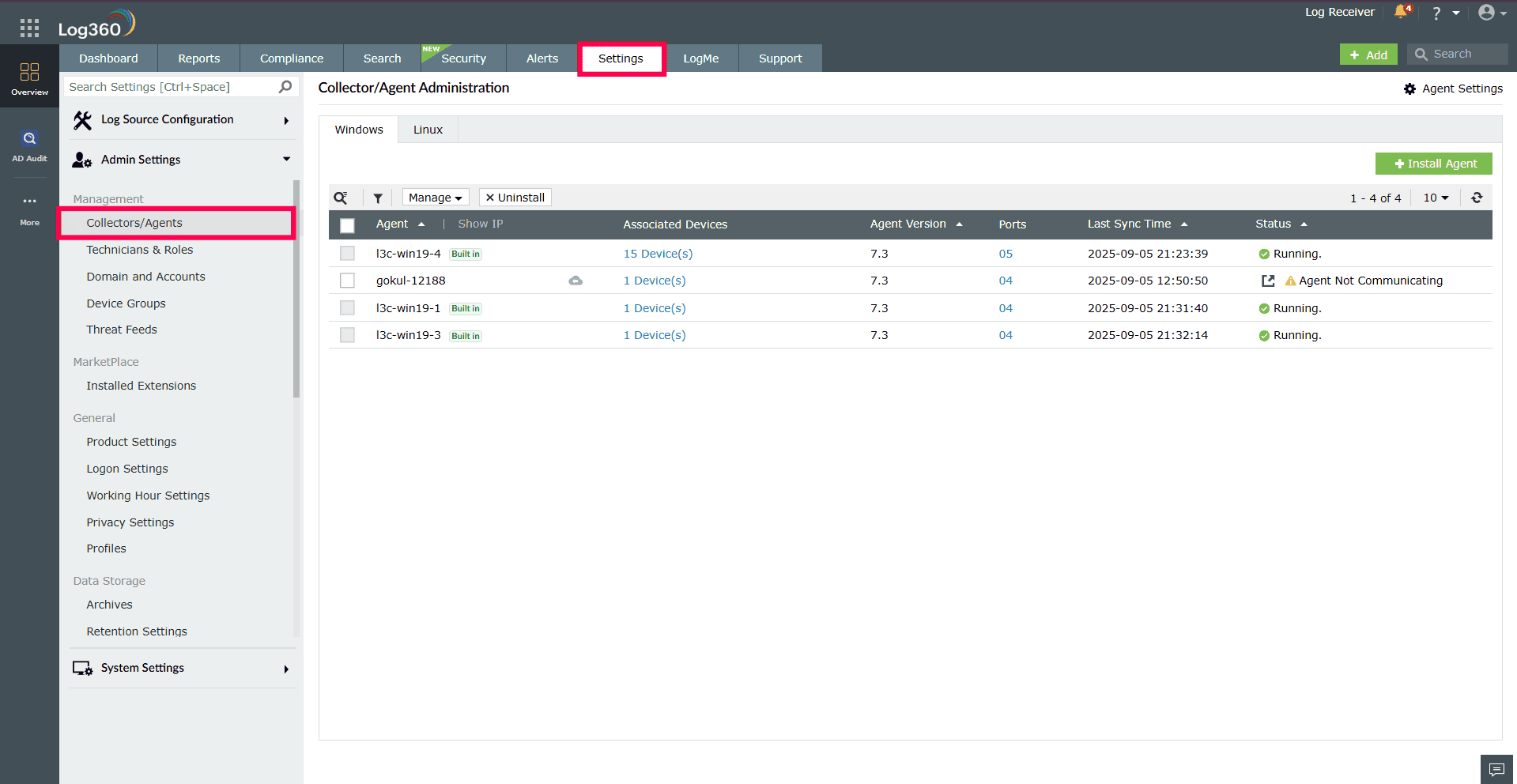
Task: Select the l3c-win19-1 agent checkbox
Action: pos(347,308)
